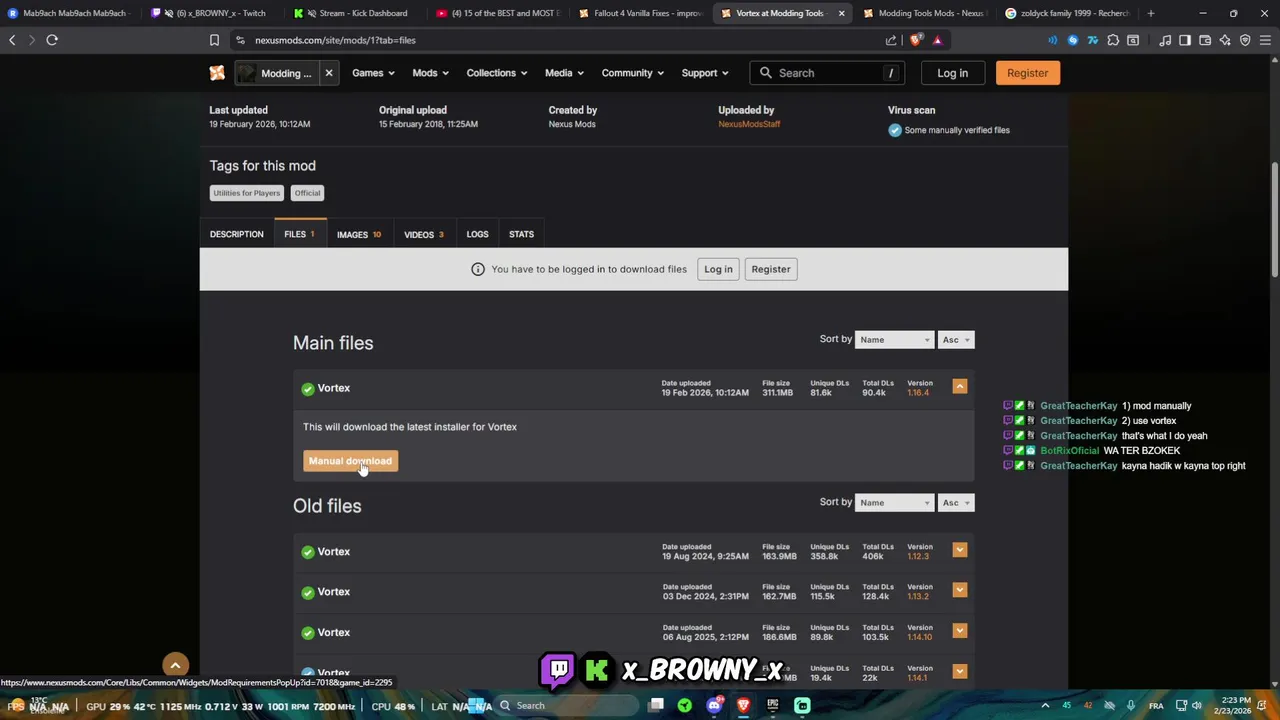Open Discord from the taskbar
This screenshot has width=1280, height=720.
(x=714, y=706)
